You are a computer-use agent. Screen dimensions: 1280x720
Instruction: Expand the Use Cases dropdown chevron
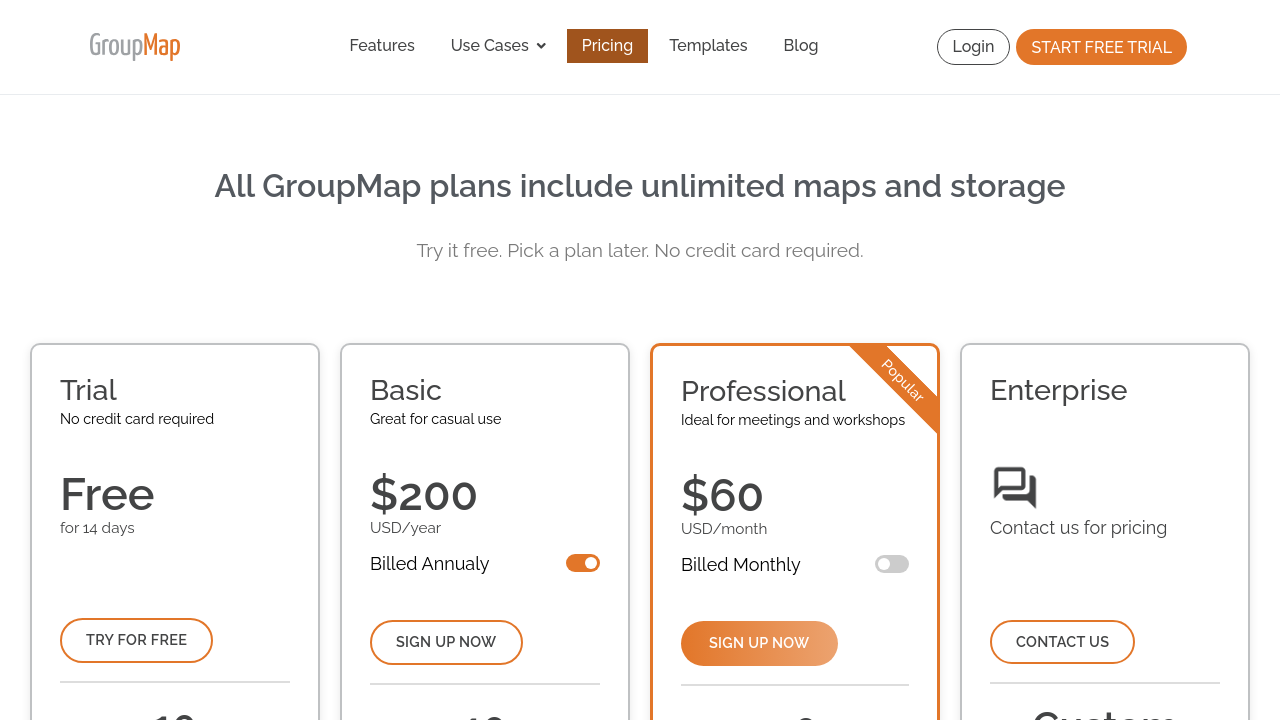[541, 46]
